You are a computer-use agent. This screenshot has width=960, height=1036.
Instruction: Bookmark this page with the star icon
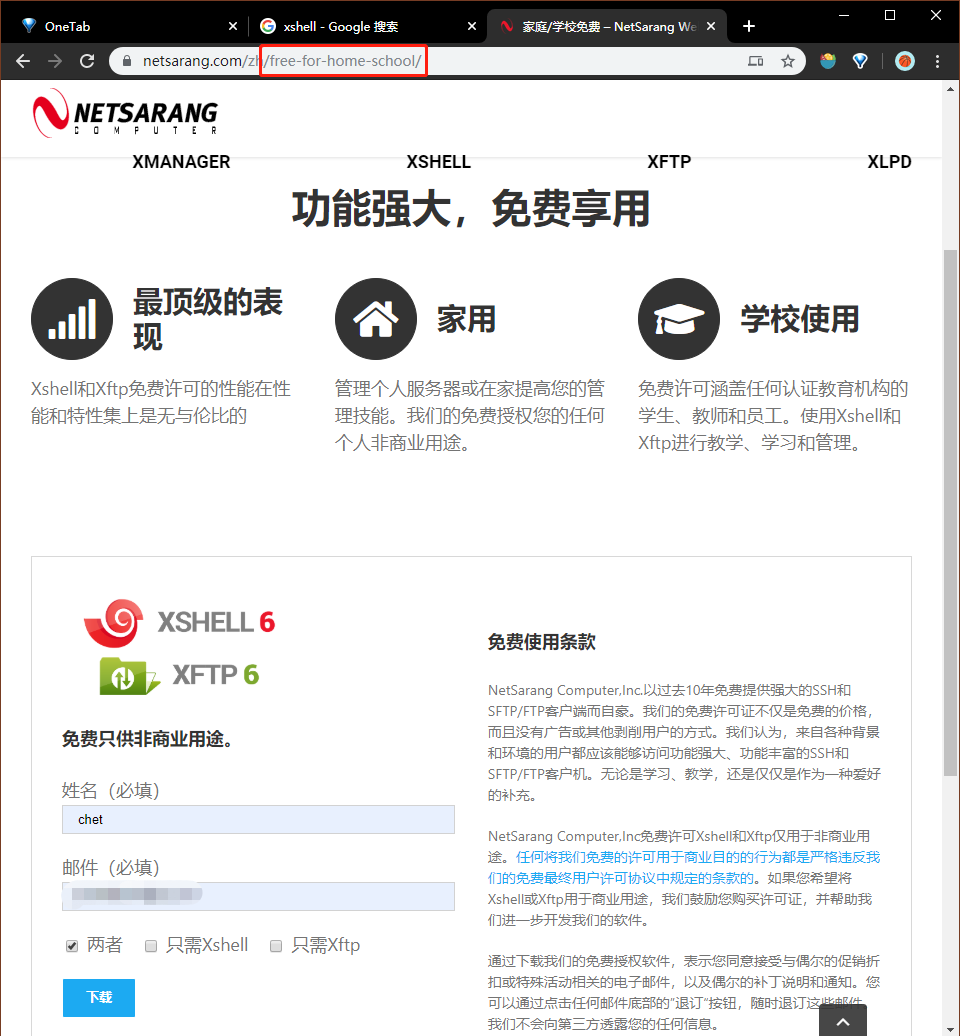(788, 61)
